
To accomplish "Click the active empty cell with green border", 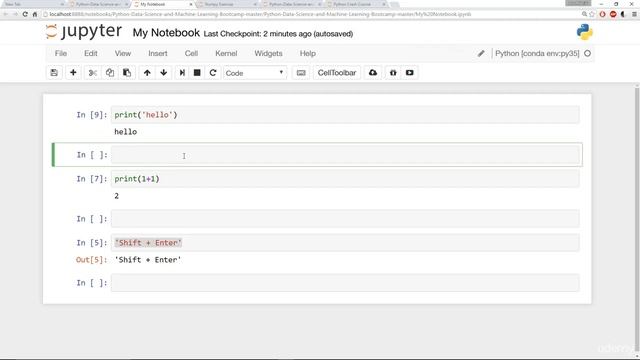I will click(345, 155).
